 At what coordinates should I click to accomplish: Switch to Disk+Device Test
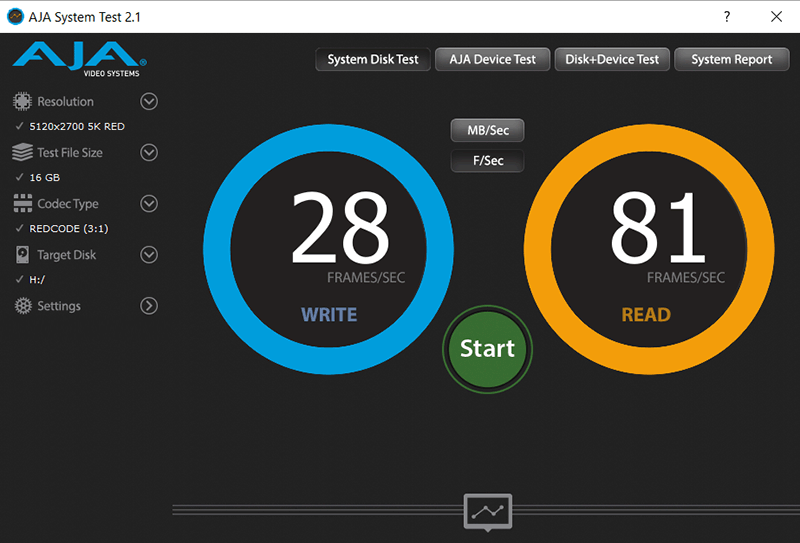pos(612,59)
